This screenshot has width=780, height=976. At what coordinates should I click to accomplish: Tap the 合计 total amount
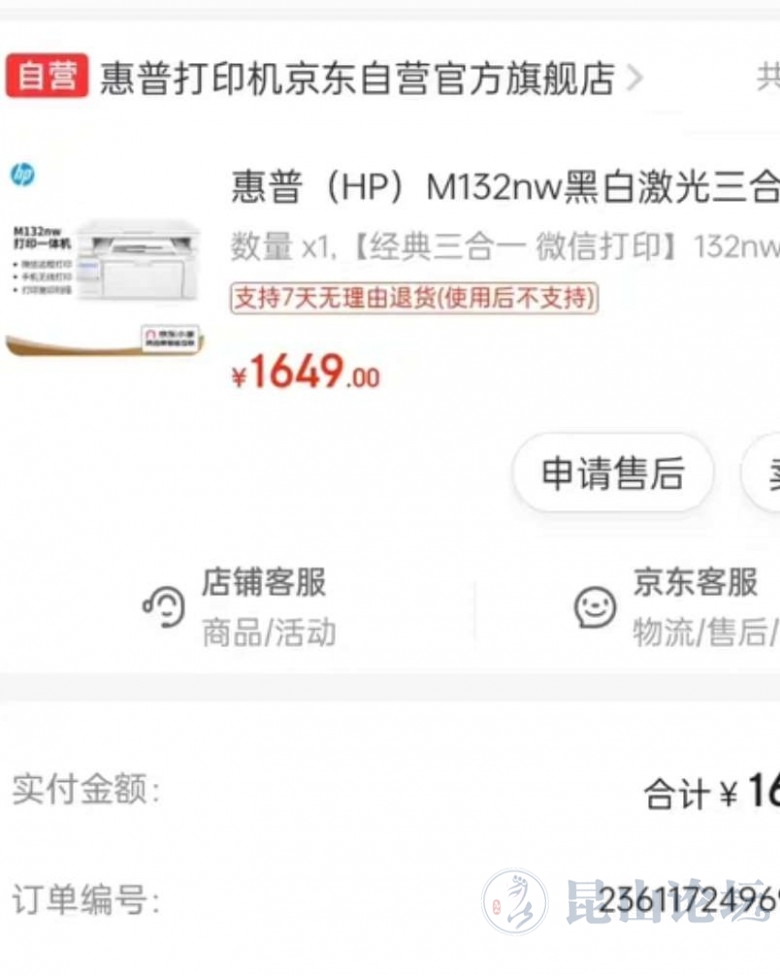712,792
